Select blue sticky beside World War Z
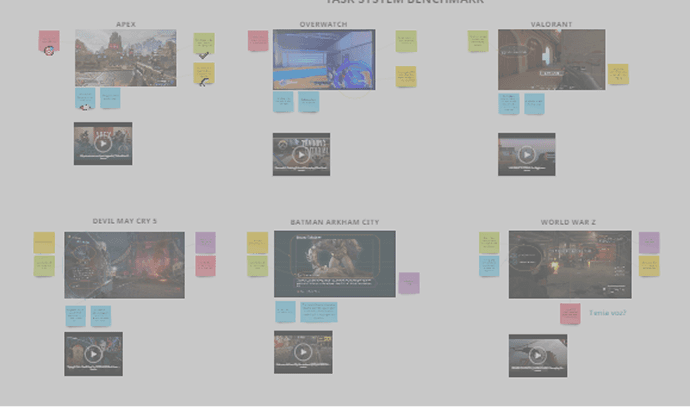 point(489,266)
